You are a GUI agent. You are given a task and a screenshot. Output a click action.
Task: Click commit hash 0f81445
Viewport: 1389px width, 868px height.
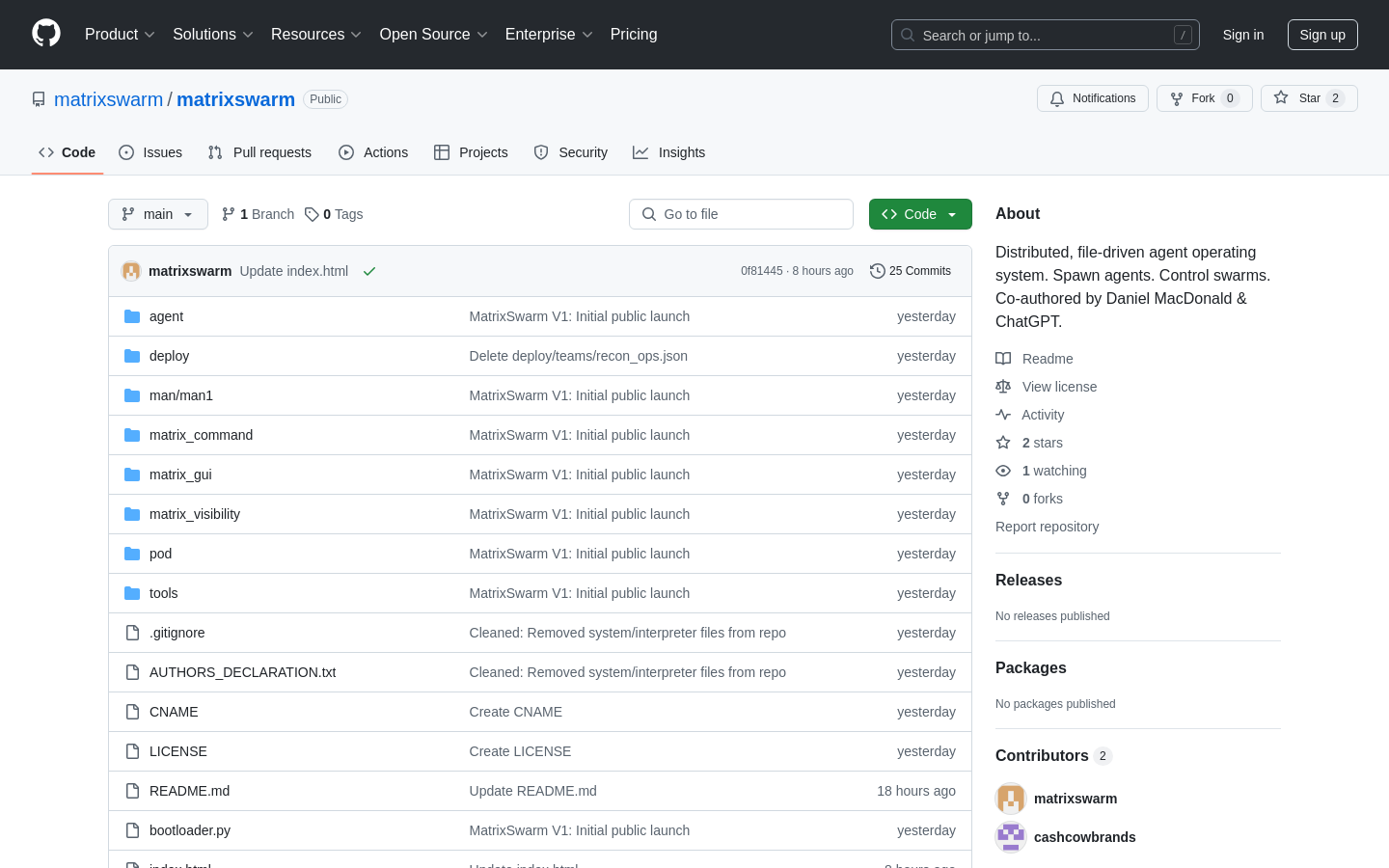tap(762, 271)
